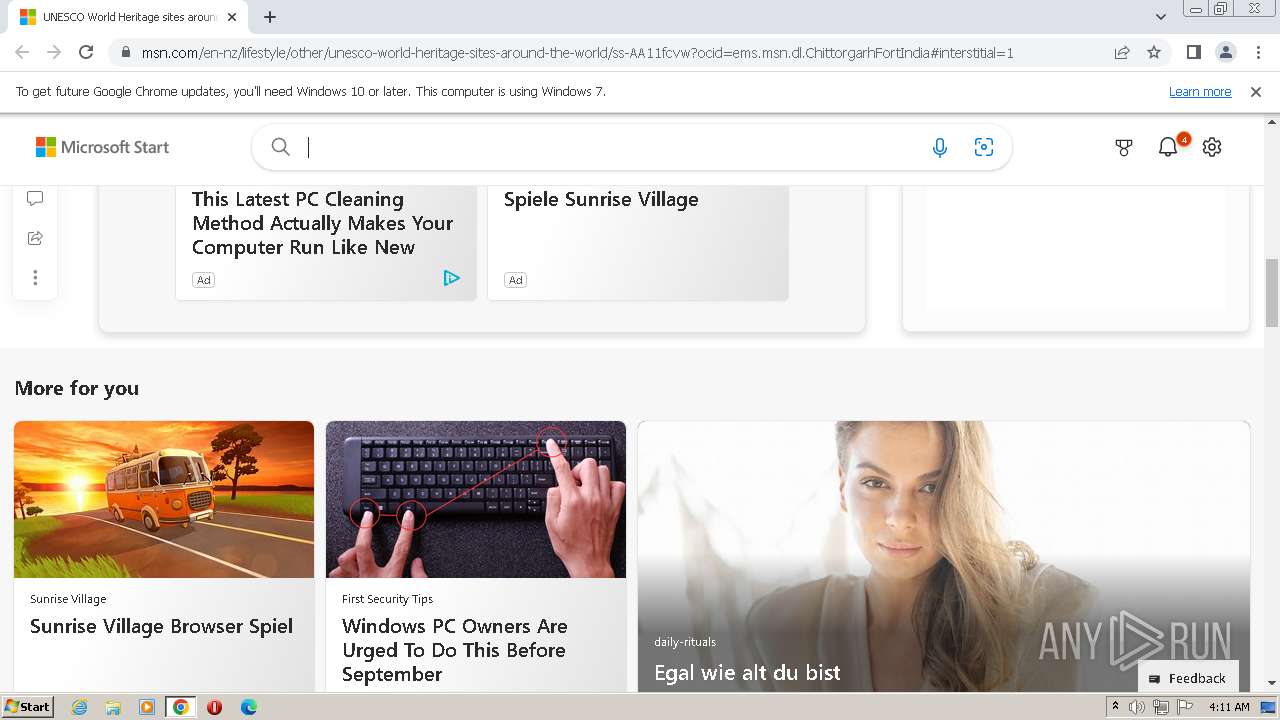Screen dimensions: 1280x720
Task: Open the comments icon in sidebar
Action: tap(35, 198)
